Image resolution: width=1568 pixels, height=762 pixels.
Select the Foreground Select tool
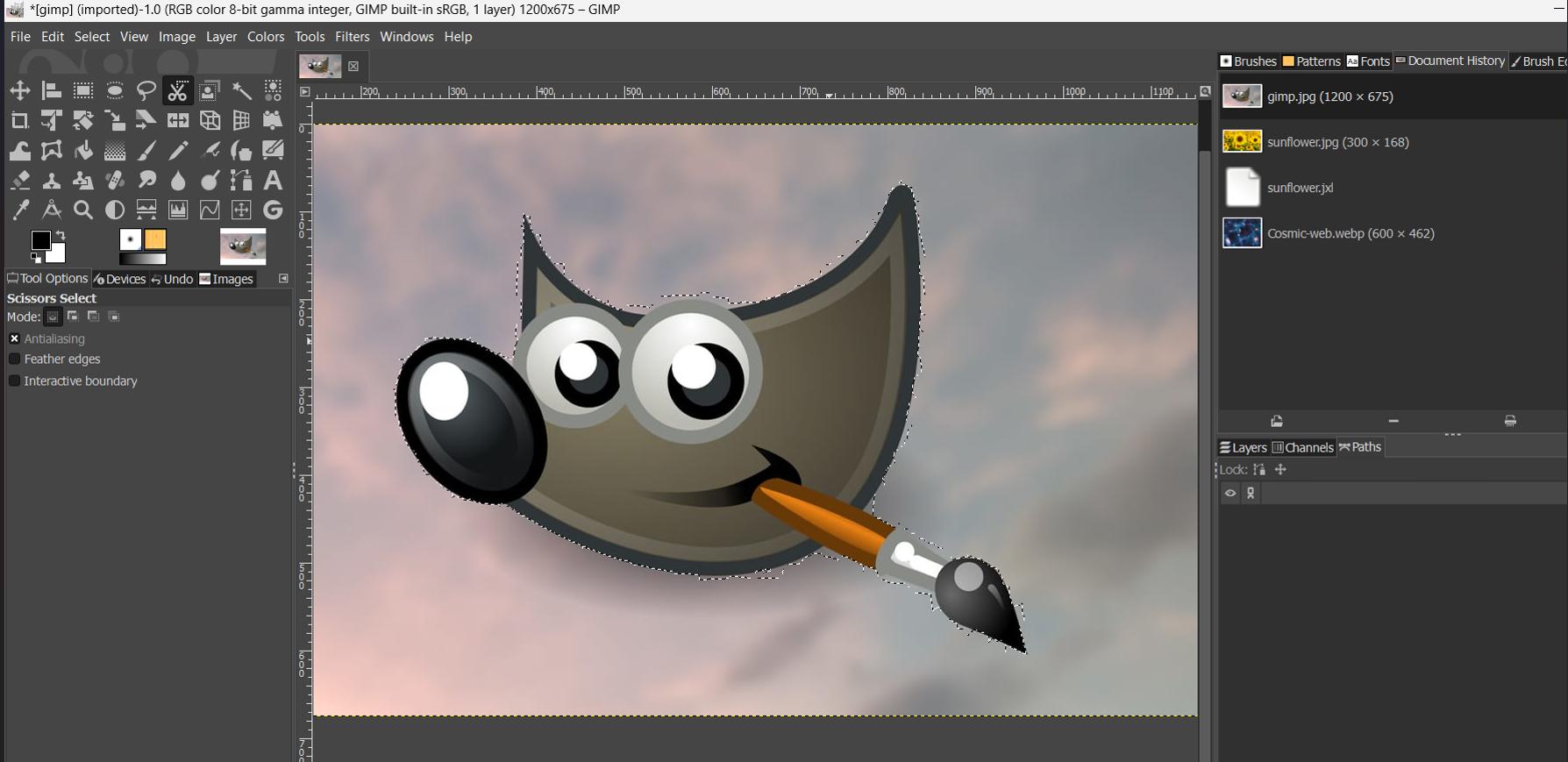click(210, 90)
